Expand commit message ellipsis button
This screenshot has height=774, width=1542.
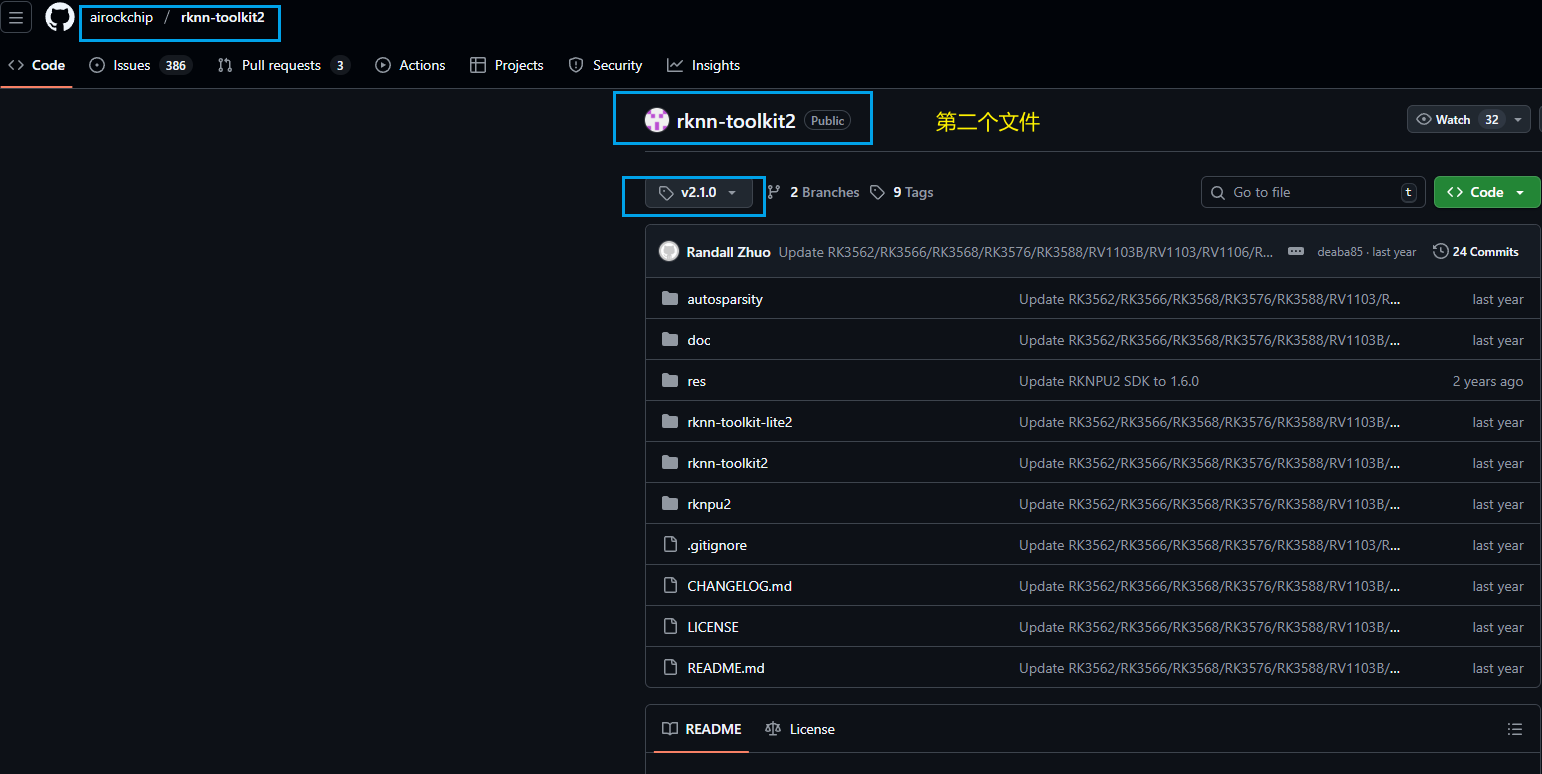1296,252
